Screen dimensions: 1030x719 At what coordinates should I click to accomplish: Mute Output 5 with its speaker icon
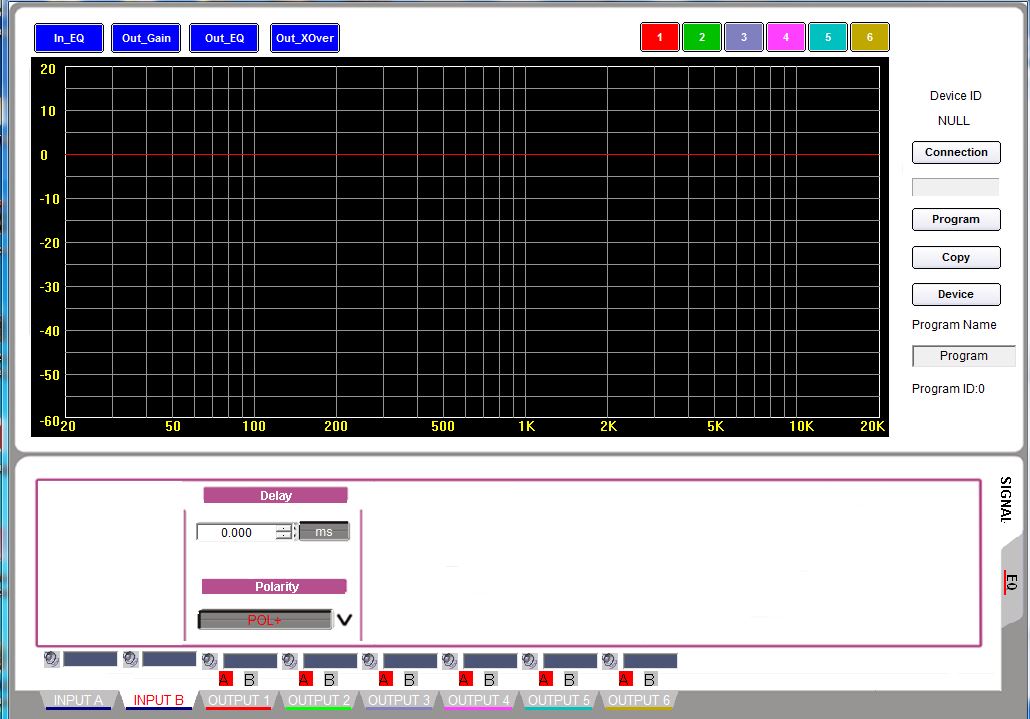(529, 660)
